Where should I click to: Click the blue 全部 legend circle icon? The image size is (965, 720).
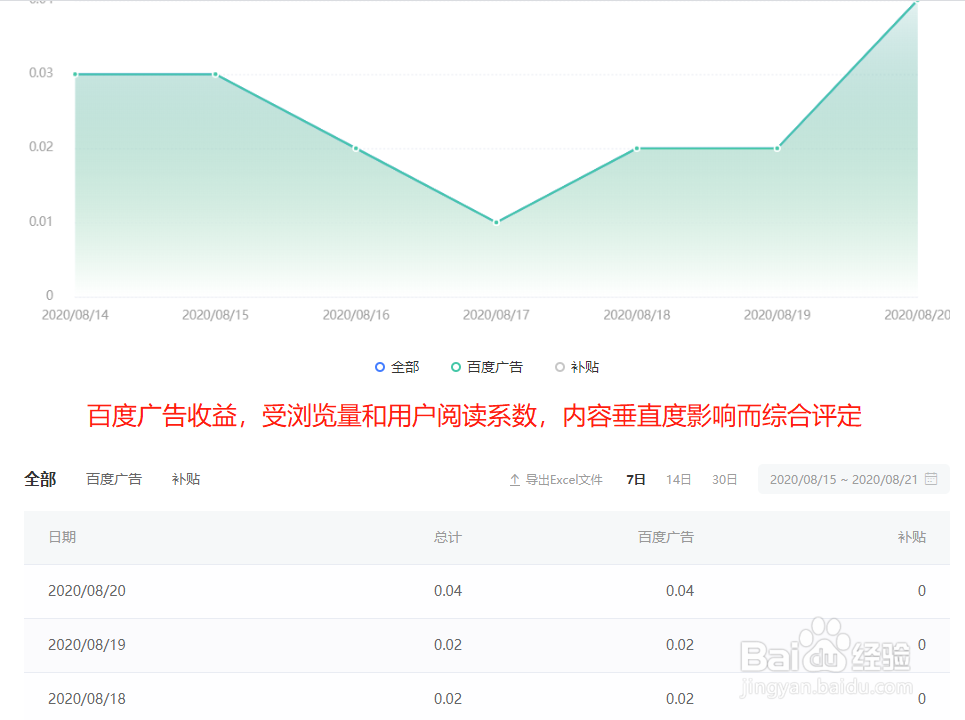click(380, 367)
